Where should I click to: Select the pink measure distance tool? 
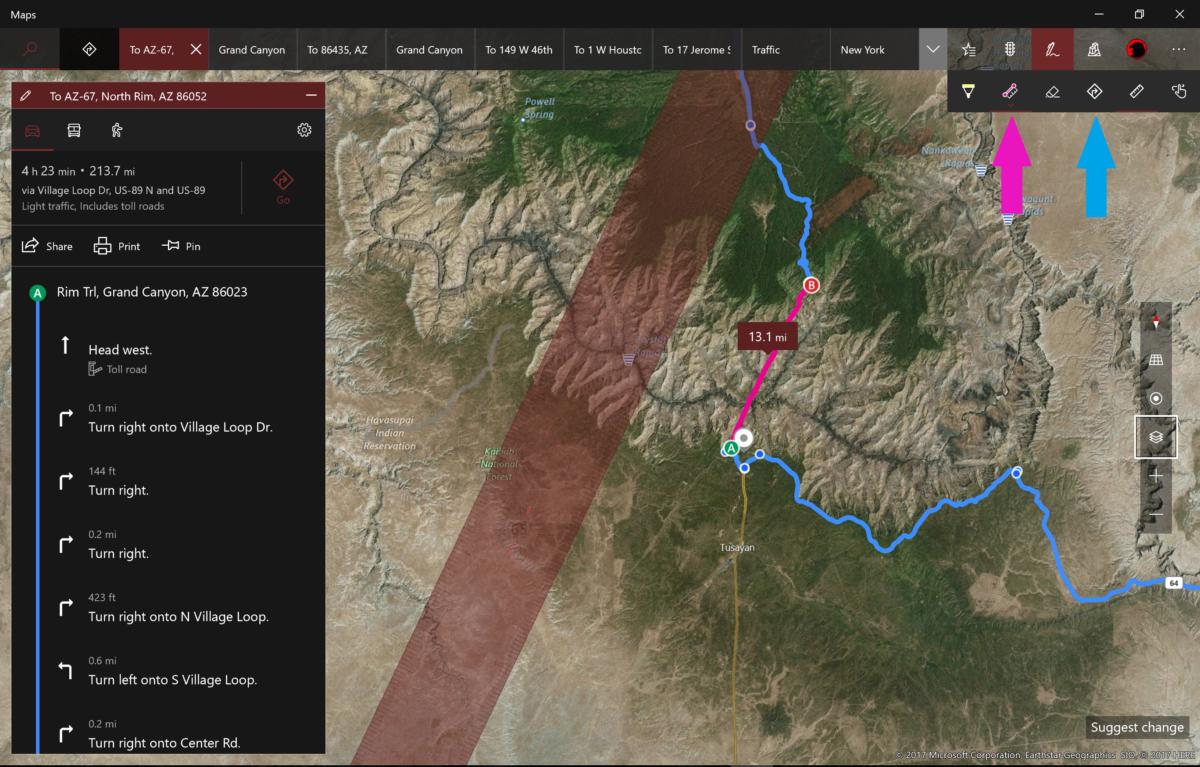coord(1010,91)
